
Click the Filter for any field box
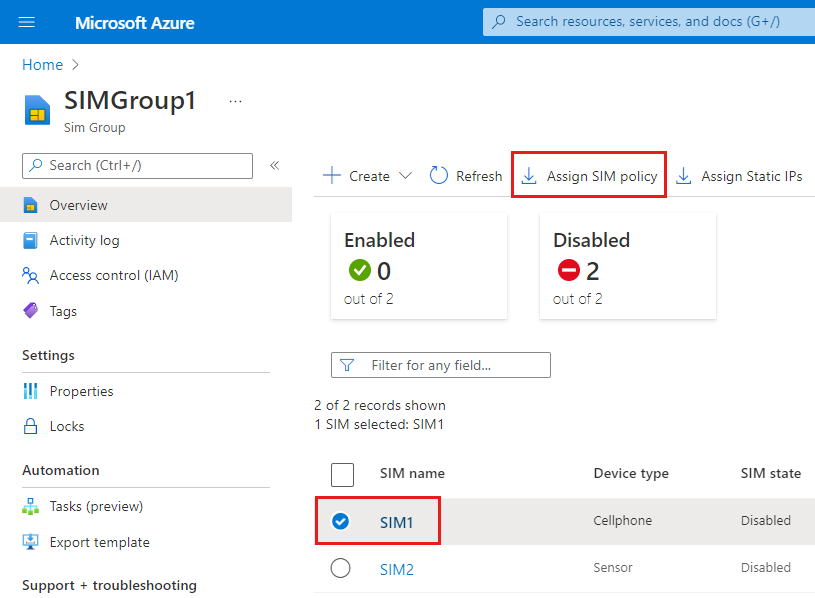[440, 365]
